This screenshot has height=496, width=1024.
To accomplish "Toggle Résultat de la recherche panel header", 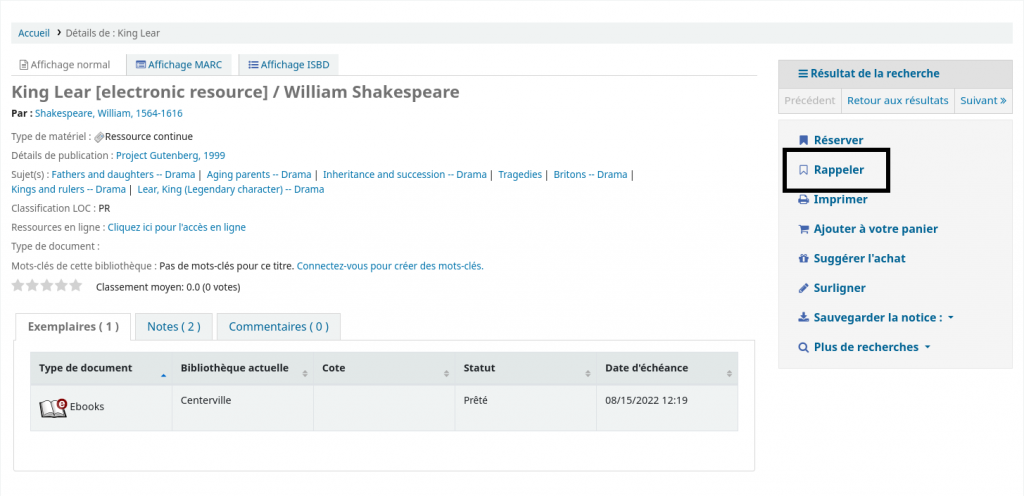I will point(867,73).
